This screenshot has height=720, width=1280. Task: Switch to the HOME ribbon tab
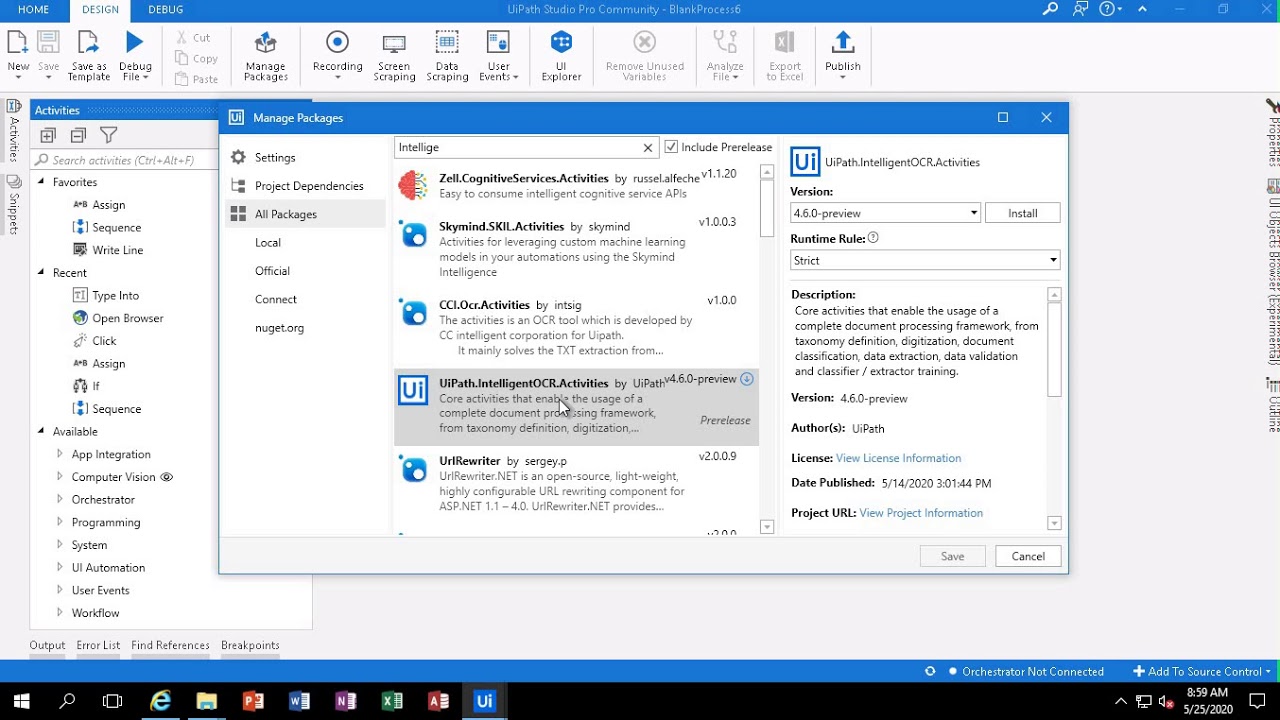click(x=33, y=9)
